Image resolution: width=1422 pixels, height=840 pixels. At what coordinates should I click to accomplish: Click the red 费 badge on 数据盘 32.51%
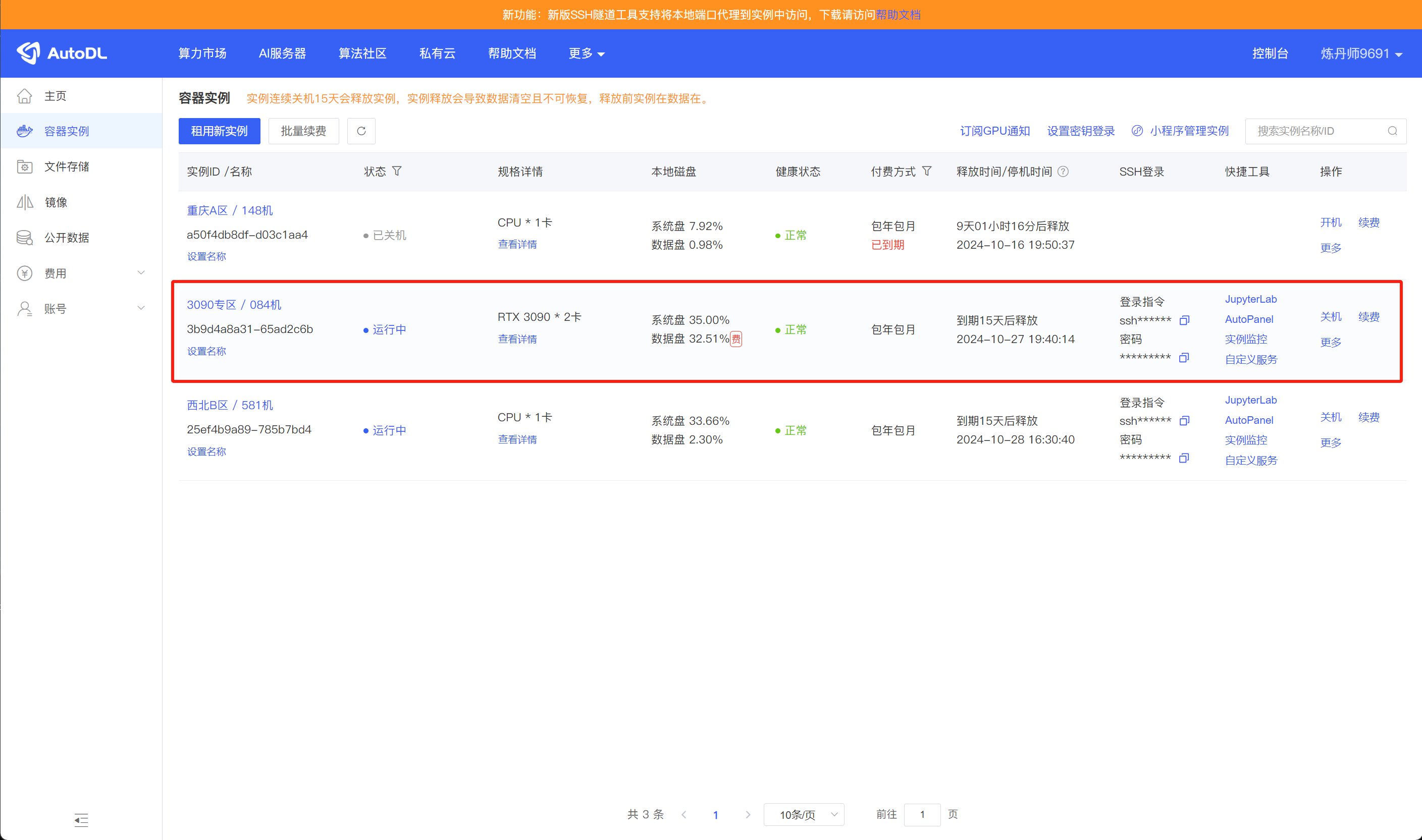click(x=735, y=339)
